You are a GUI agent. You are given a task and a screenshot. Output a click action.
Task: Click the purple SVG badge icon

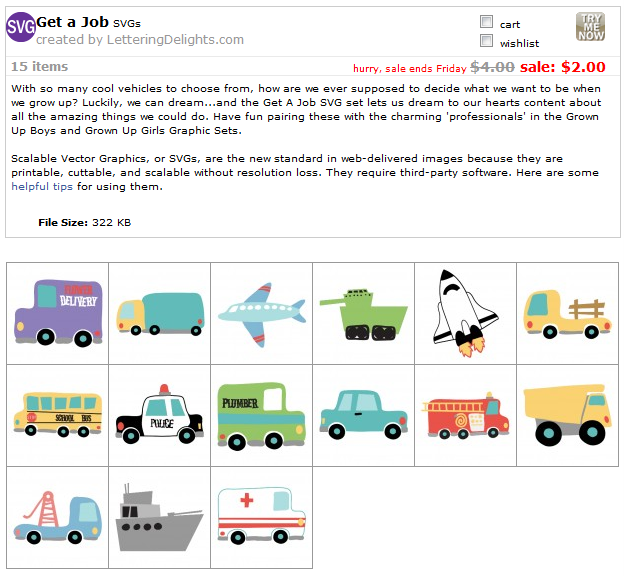tap(21, 27)
